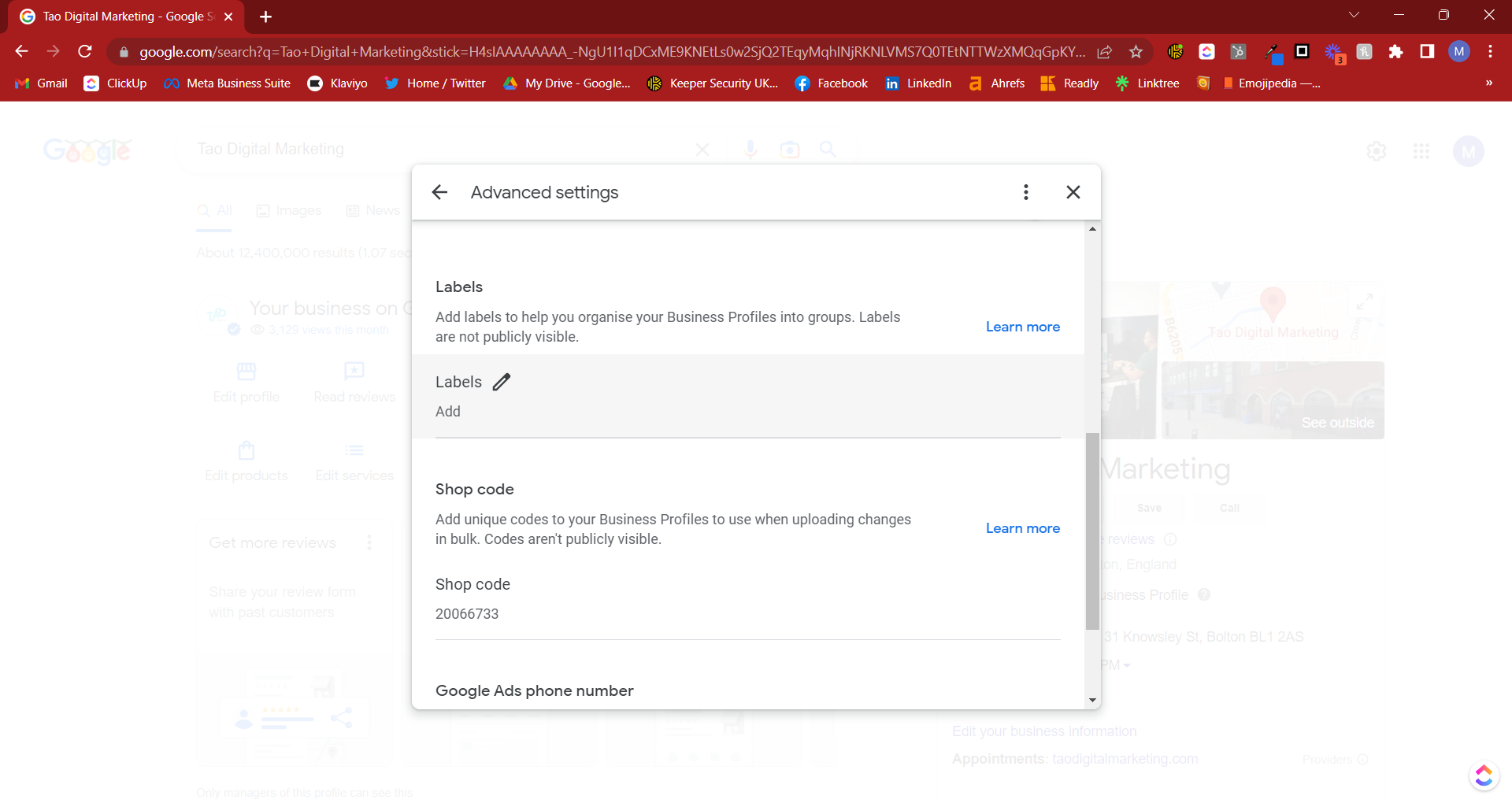Select the shop code value 20066733
Viewport: 1512px width, 803px height.
467,614
